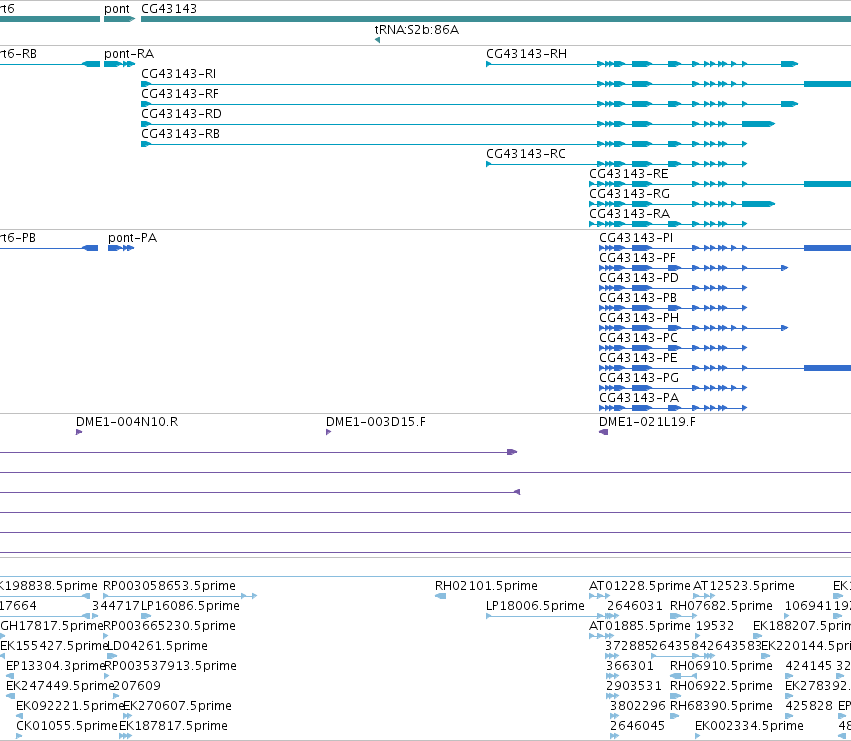Click the CG43143-PB protein label

pos(638,298)
